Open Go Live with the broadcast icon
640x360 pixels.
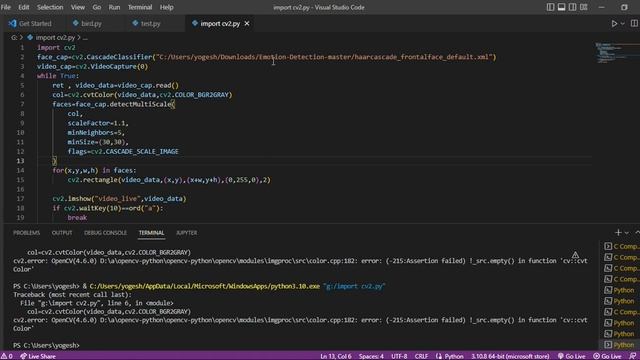[571, 356]
